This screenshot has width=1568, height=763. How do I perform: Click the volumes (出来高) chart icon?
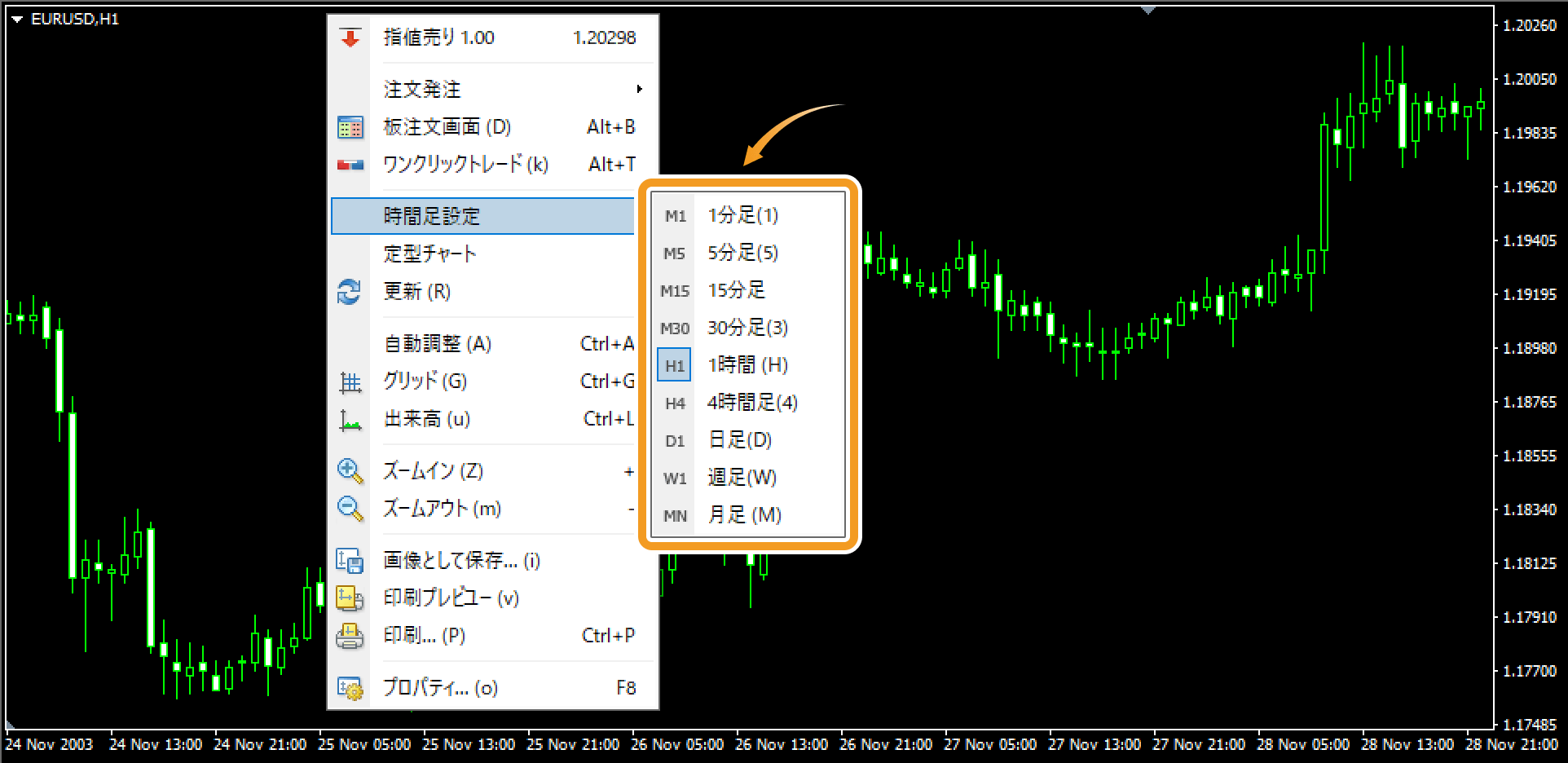pos(350,420)
